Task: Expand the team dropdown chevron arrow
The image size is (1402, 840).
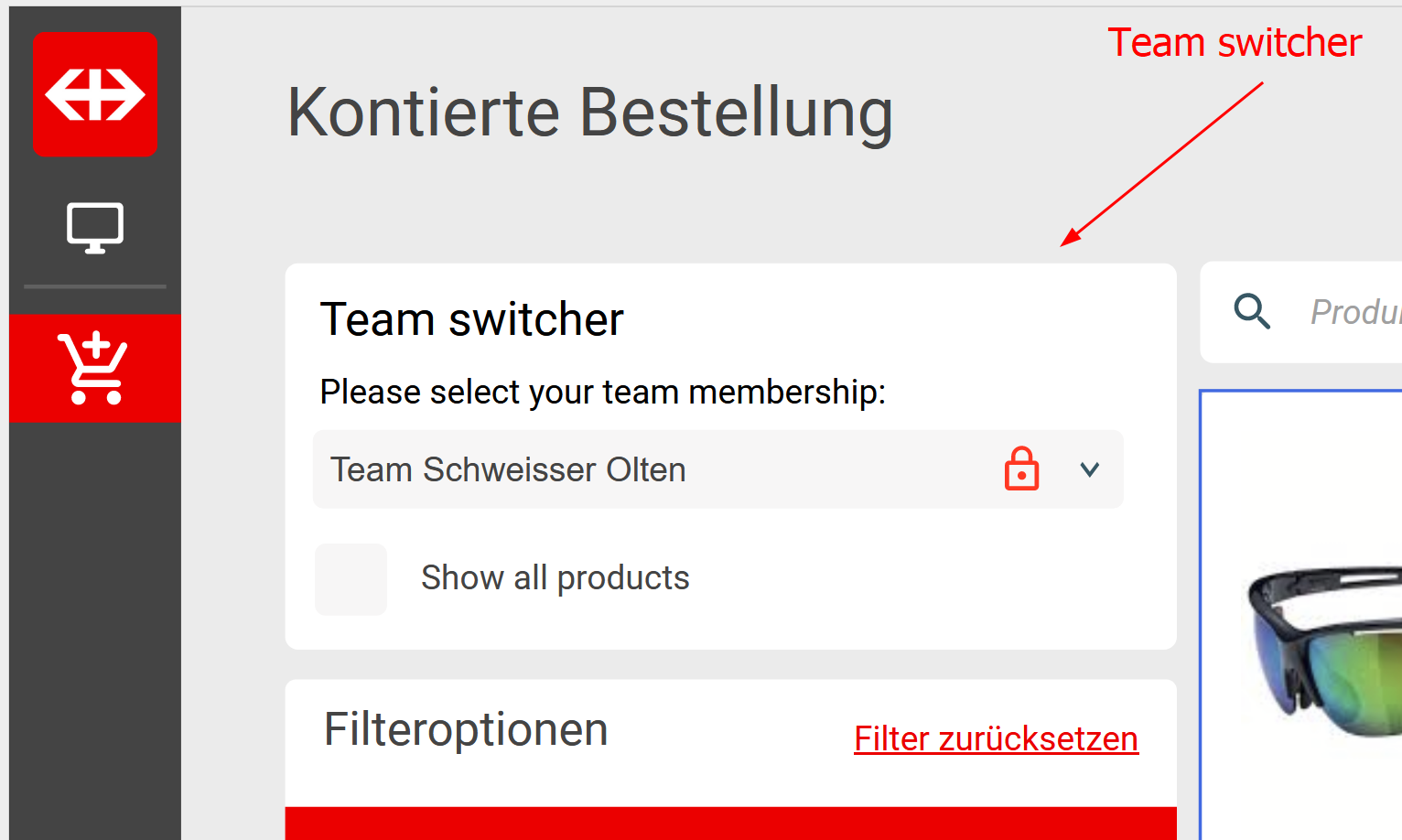Action: coord(1089,469)
